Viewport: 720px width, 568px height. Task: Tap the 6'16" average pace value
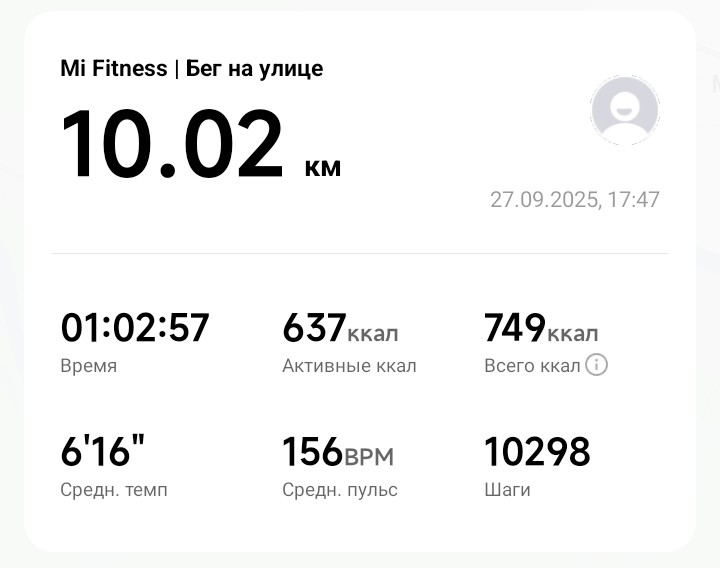coord(103,452)
